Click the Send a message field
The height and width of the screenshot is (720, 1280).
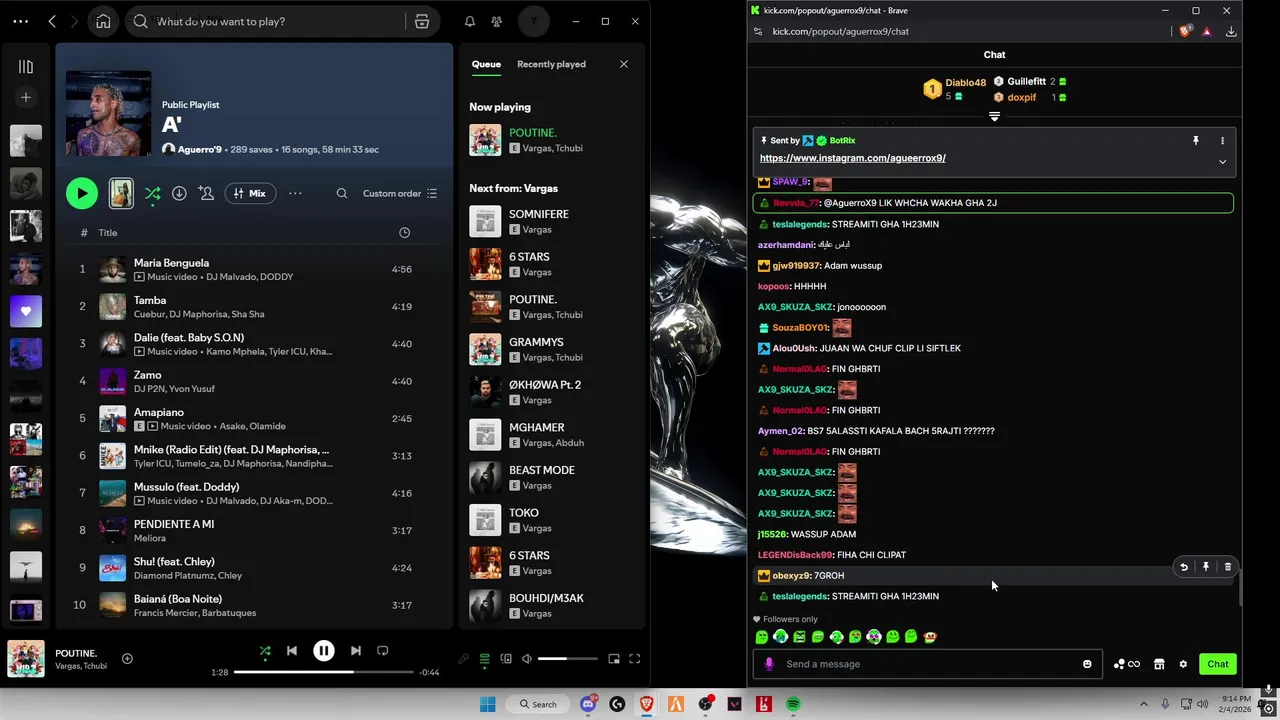[x=930, y=664]
